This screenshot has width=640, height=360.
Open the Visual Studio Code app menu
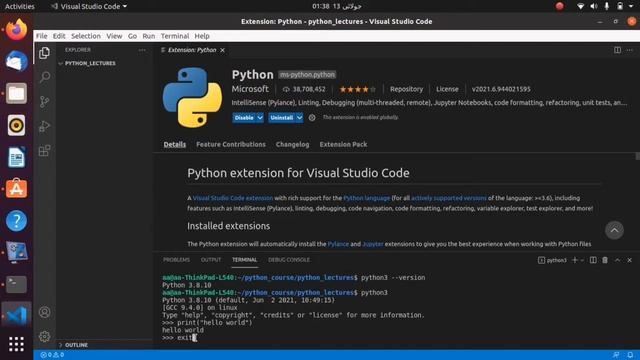[x=89, y=6]
